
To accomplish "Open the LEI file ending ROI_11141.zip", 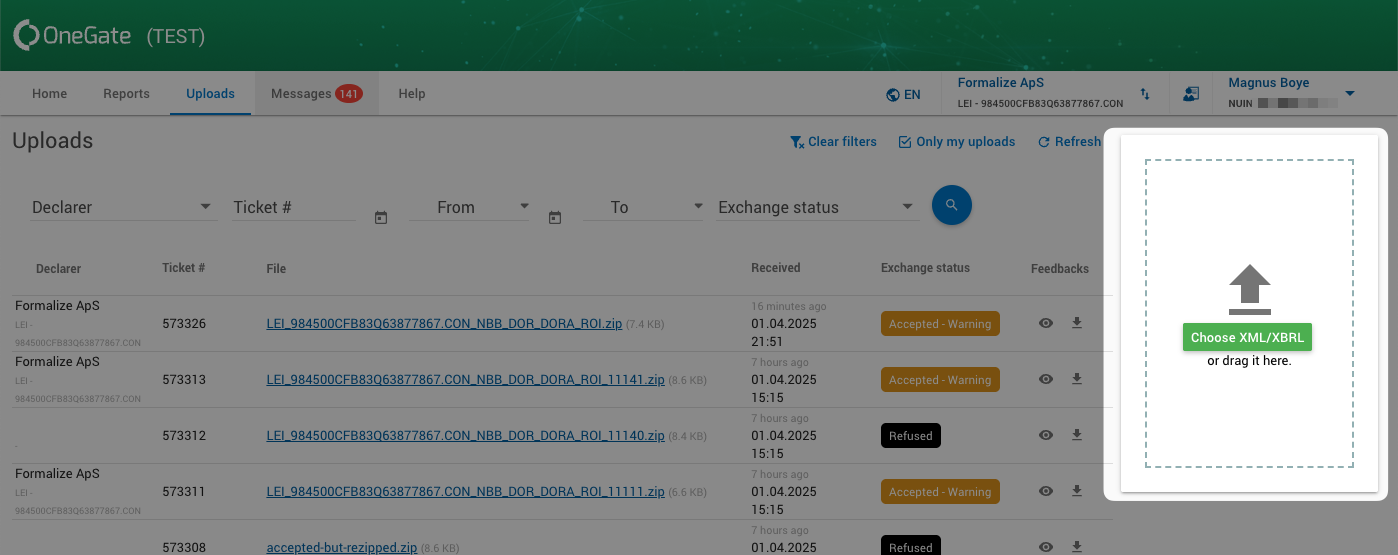I will click(465, 380).
